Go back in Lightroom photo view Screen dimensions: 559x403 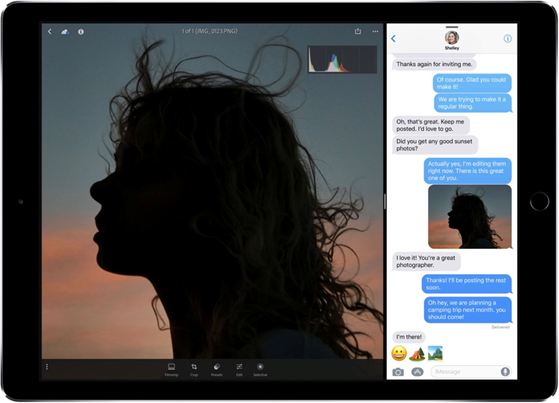pos(50,32)
